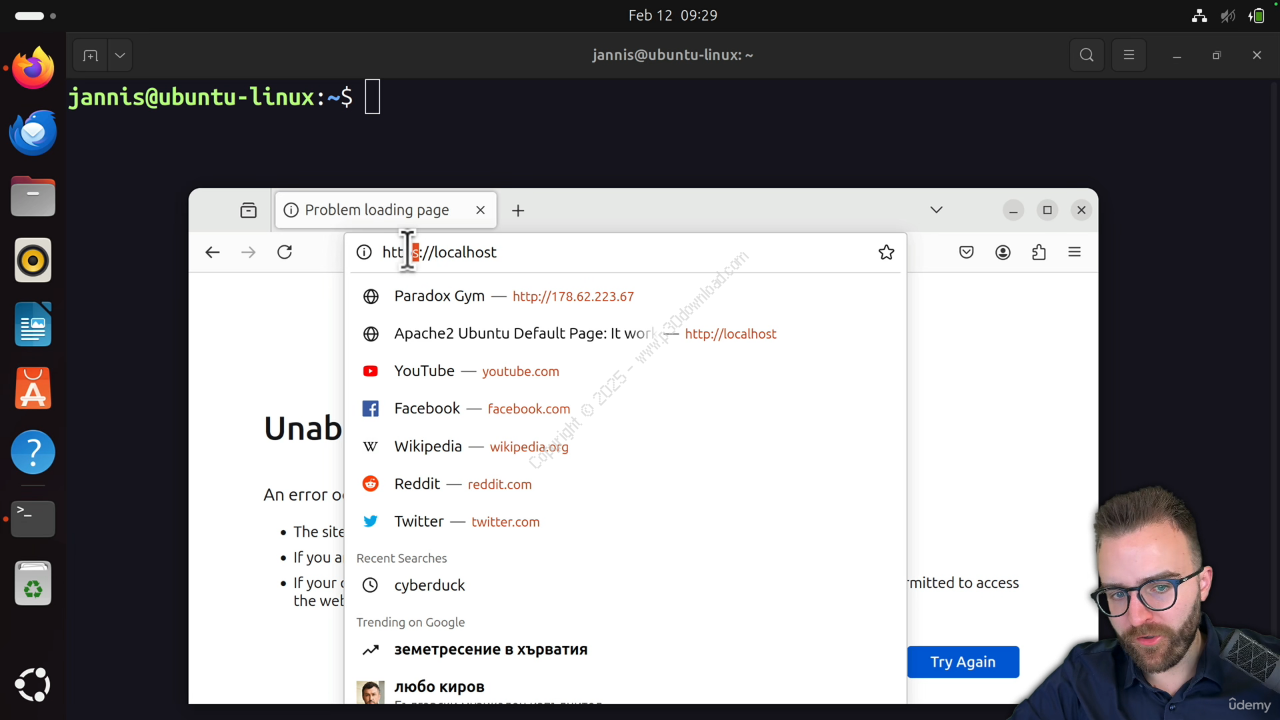Choose Apache2 Ubuntu Default Page suggestion

625,334
